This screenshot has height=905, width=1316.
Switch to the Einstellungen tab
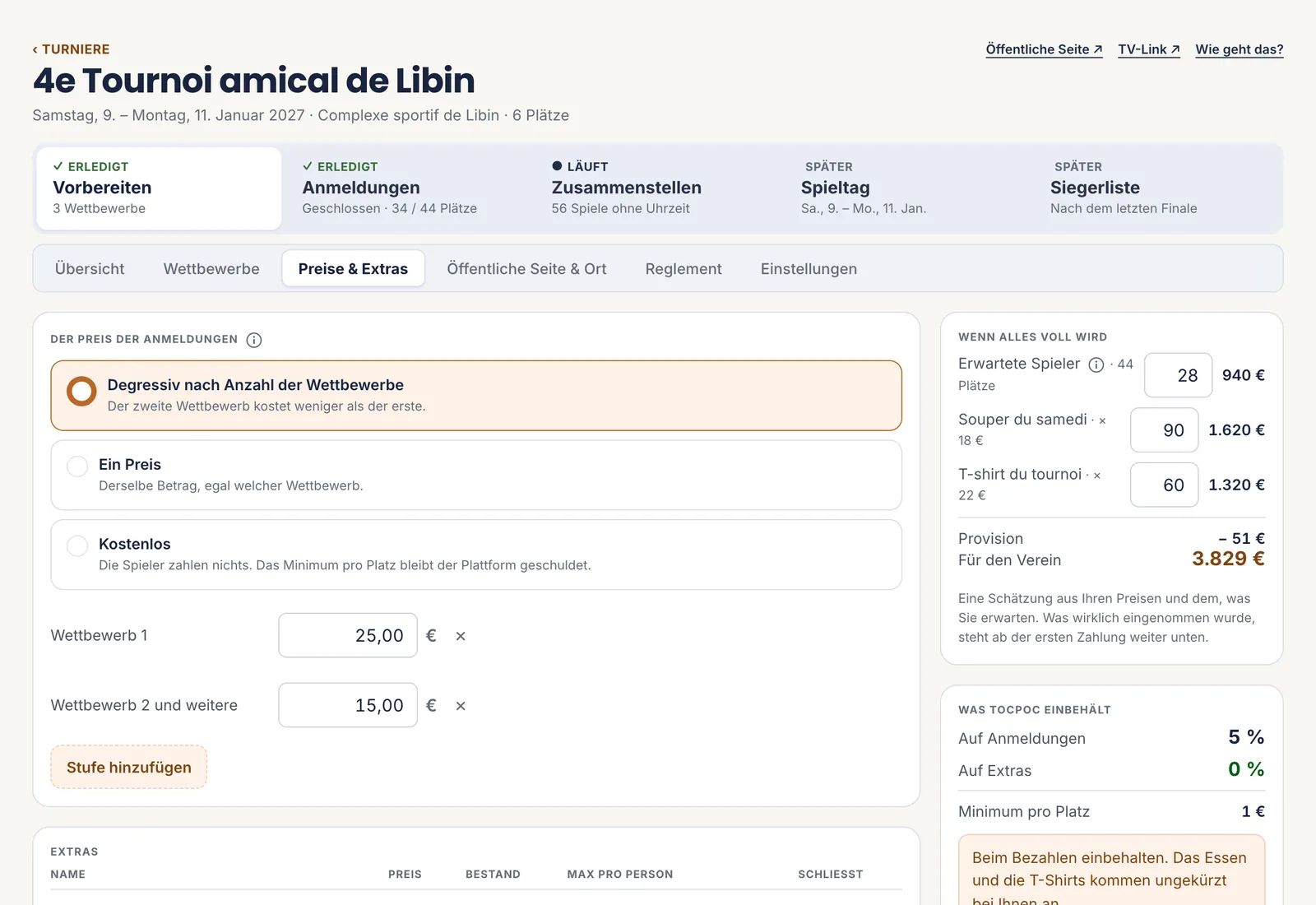click(809, 269)
